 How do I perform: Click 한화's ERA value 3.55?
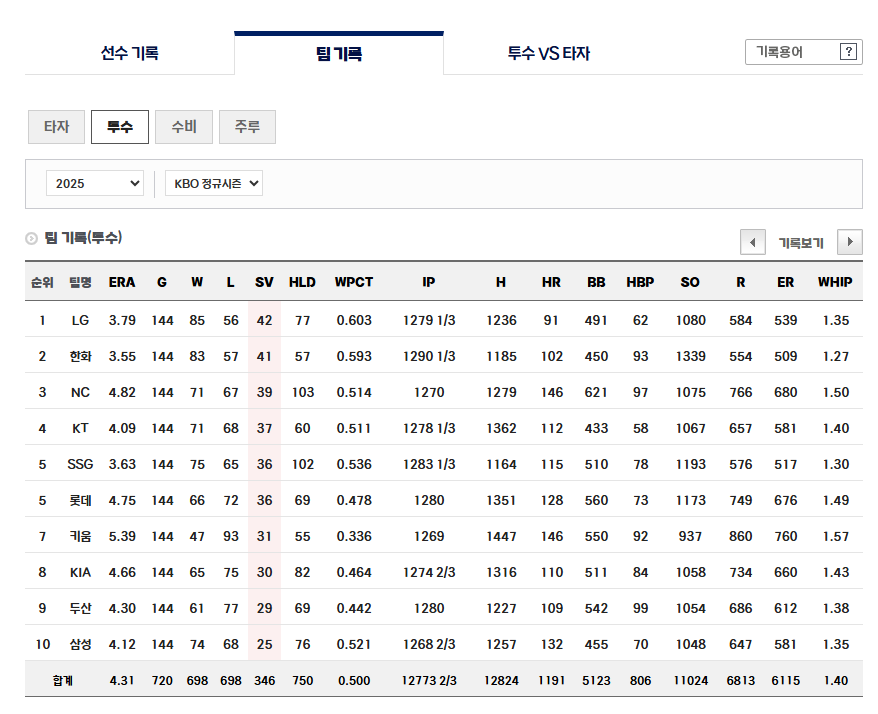[x=122, y=356]
